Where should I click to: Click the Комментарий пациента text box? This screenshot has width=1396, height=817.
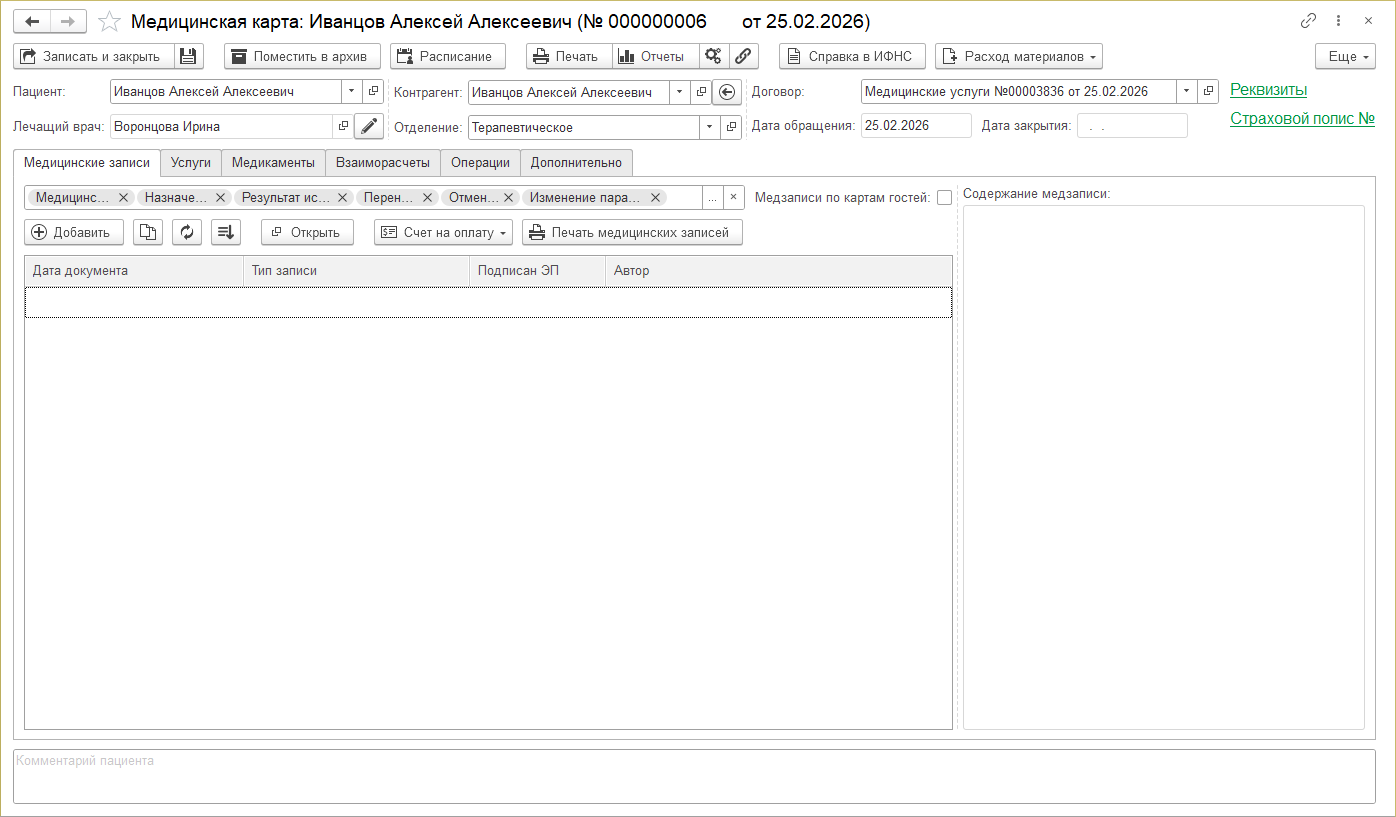click(695, 776)
